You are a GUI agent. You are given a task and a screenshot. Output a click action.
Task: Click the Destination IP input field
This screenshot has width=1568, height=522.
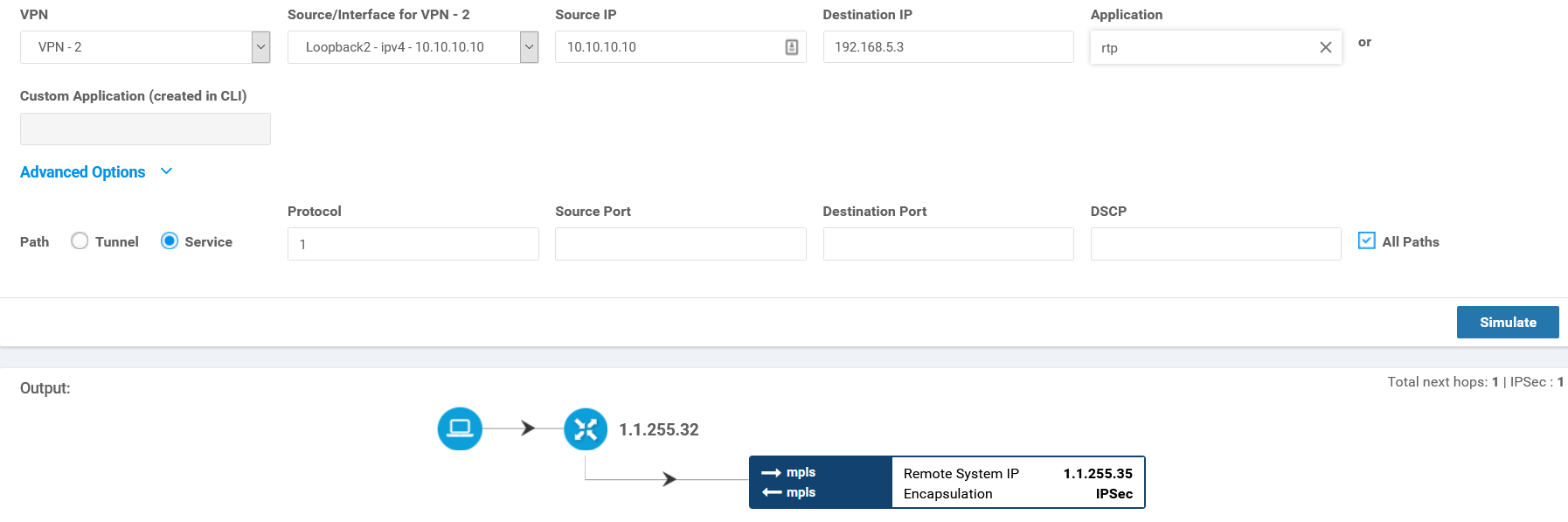(x=947, y=47)
